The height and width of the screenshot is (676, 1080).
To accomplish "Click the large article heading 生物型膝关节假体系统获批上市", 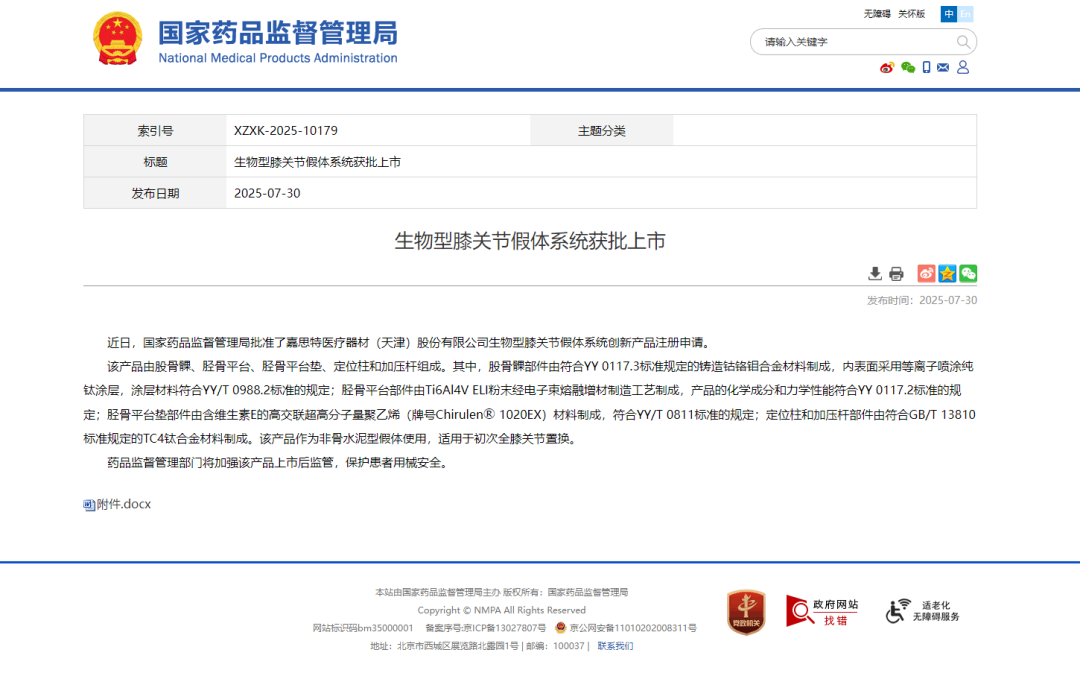I will click(530, 241).
